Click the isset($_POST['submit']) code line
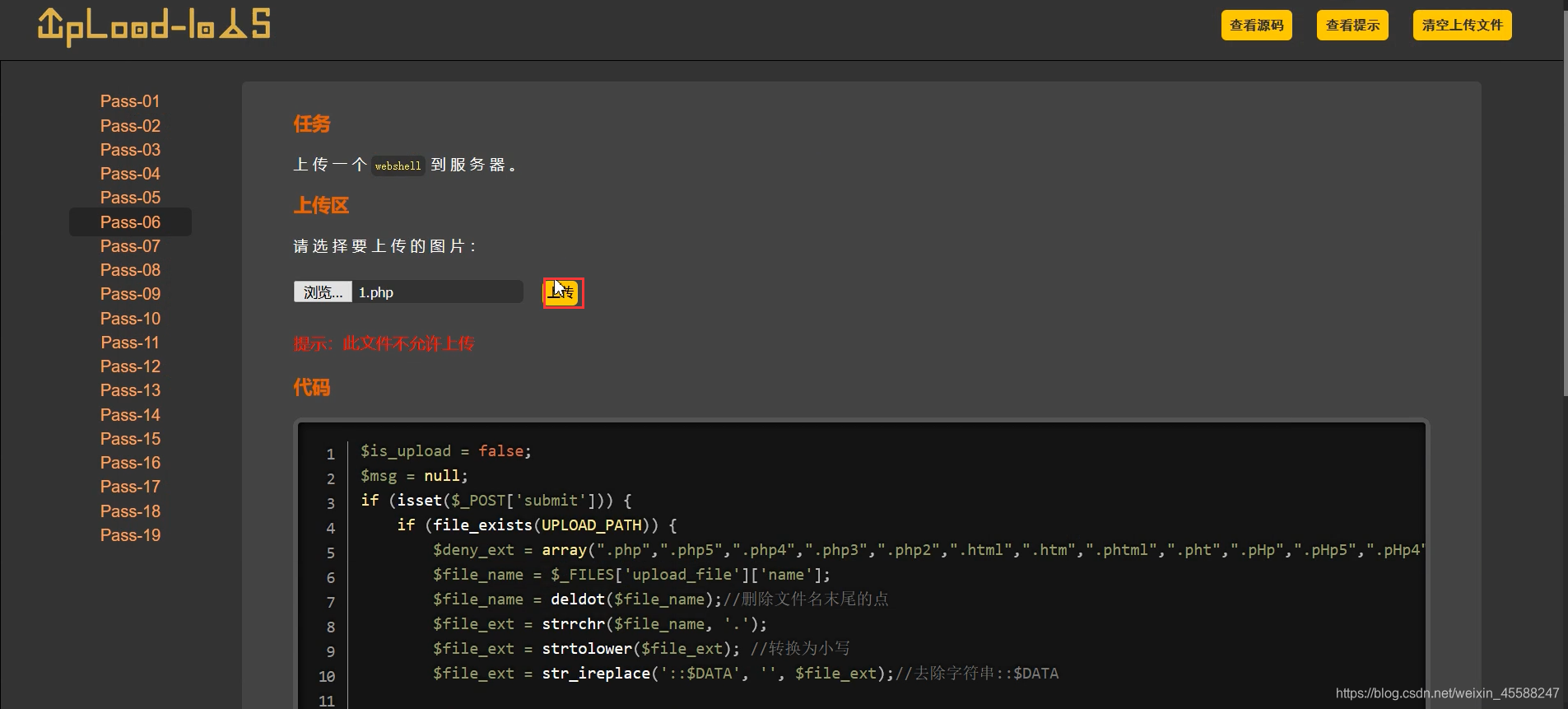This screenshot has height=709, width=1568. click(x=496, y=501)
